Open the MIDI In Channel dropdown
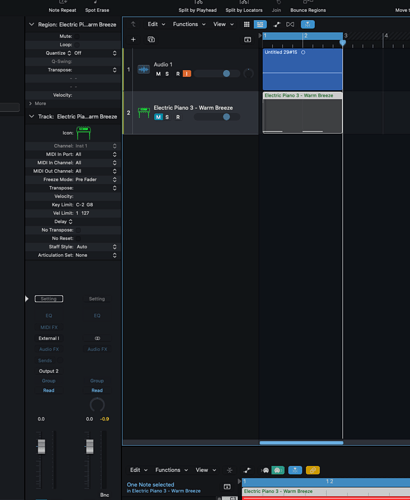This screenshot has height=500, width=410. 96,163
